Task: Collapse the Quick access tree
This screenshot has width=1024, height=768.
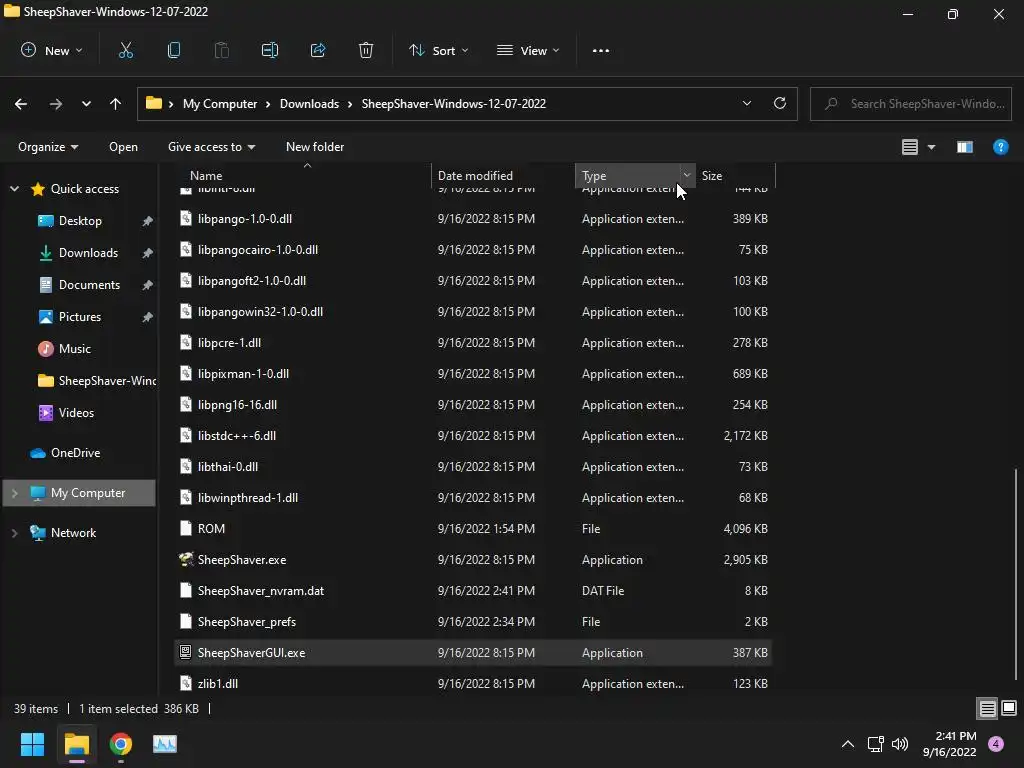Action: 14,189
